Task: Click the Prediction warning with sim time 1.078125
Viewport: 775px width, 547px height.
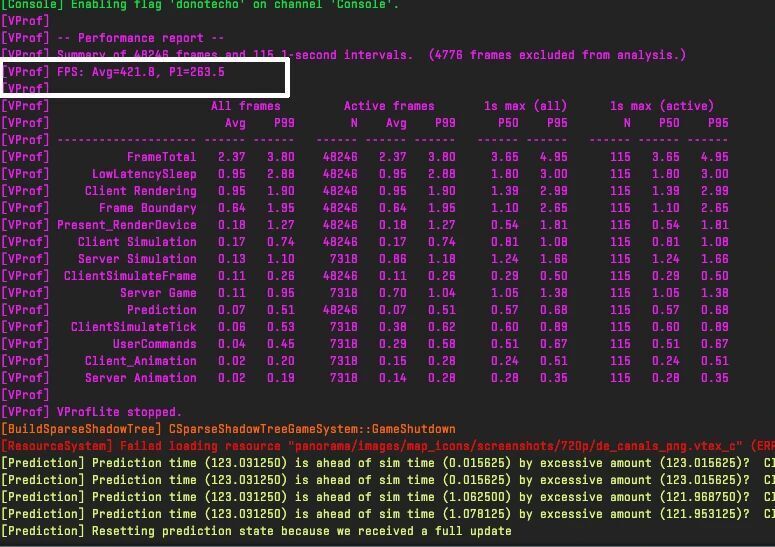Action: coord(388,514)
